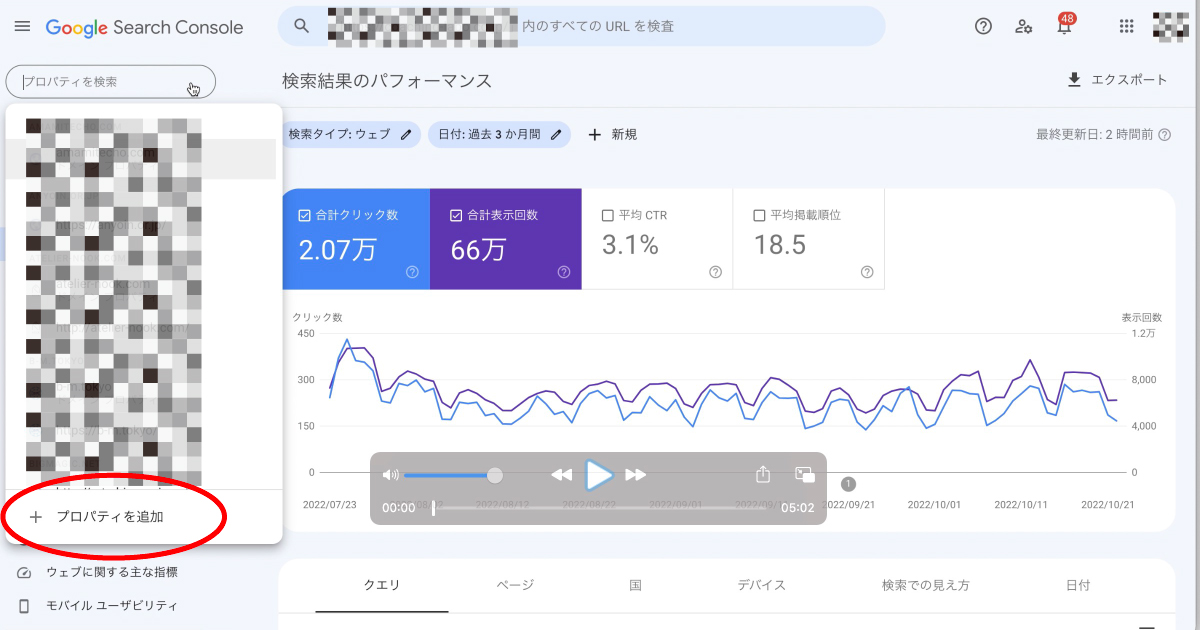Viewport: 1200px width, 630px height.
Task: Rewind the video player
Action: click(562, 475)
